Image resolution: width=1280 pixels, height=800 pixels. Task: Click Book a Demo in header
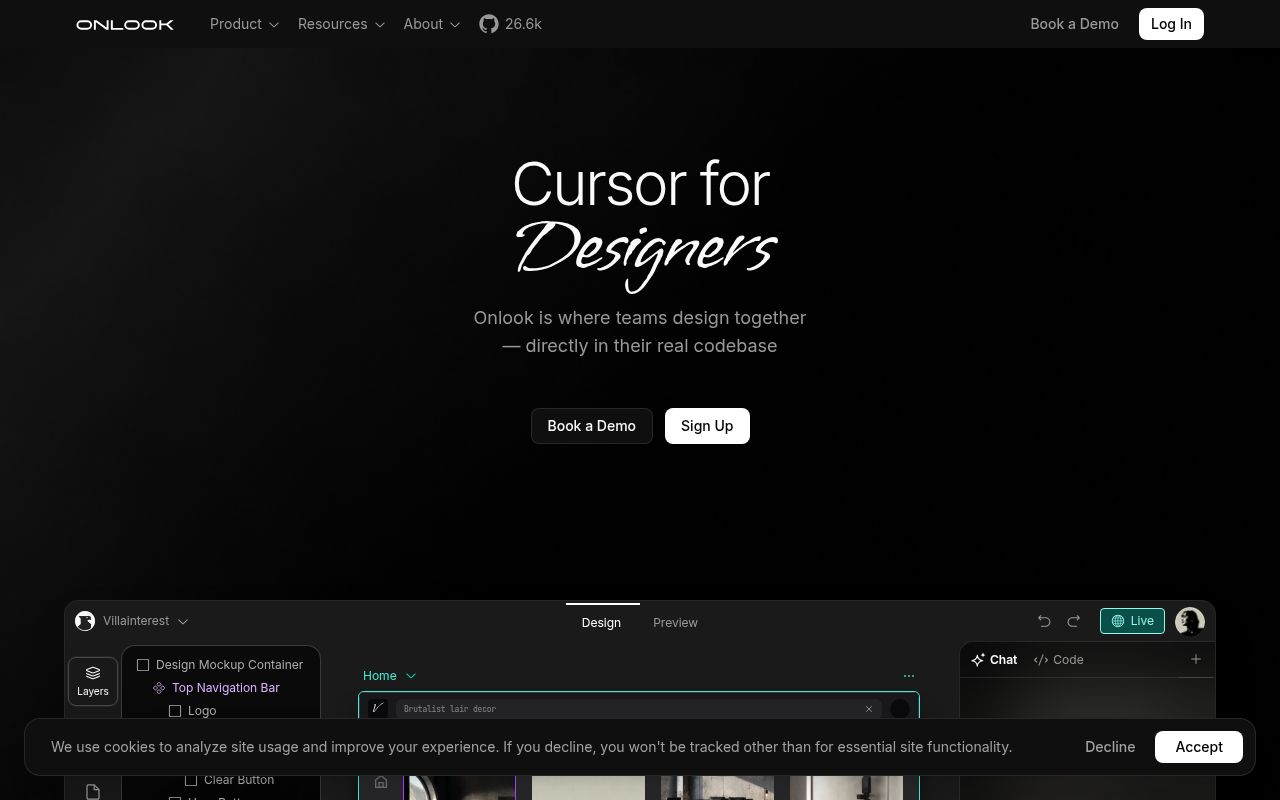pyautogui.click(x=1074, y=24)
